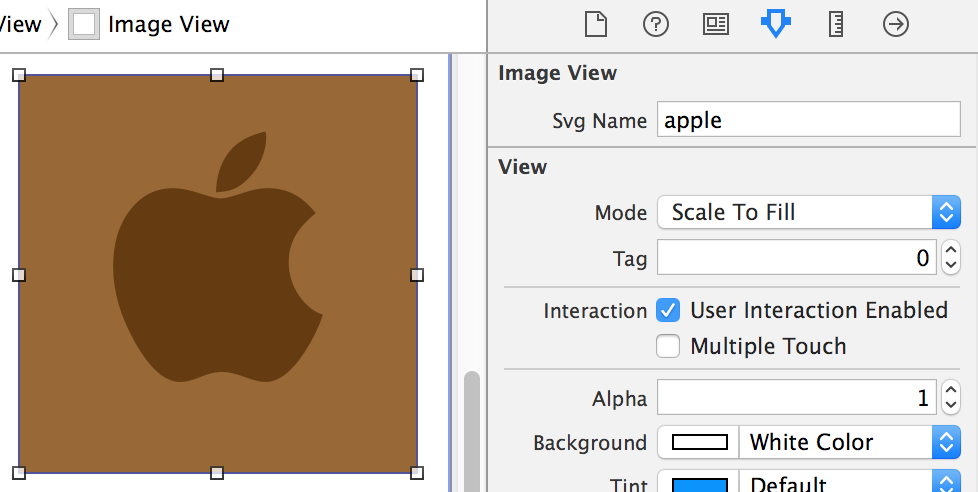Click the Background label
The image size is (978, 492).
coord(590,443)
